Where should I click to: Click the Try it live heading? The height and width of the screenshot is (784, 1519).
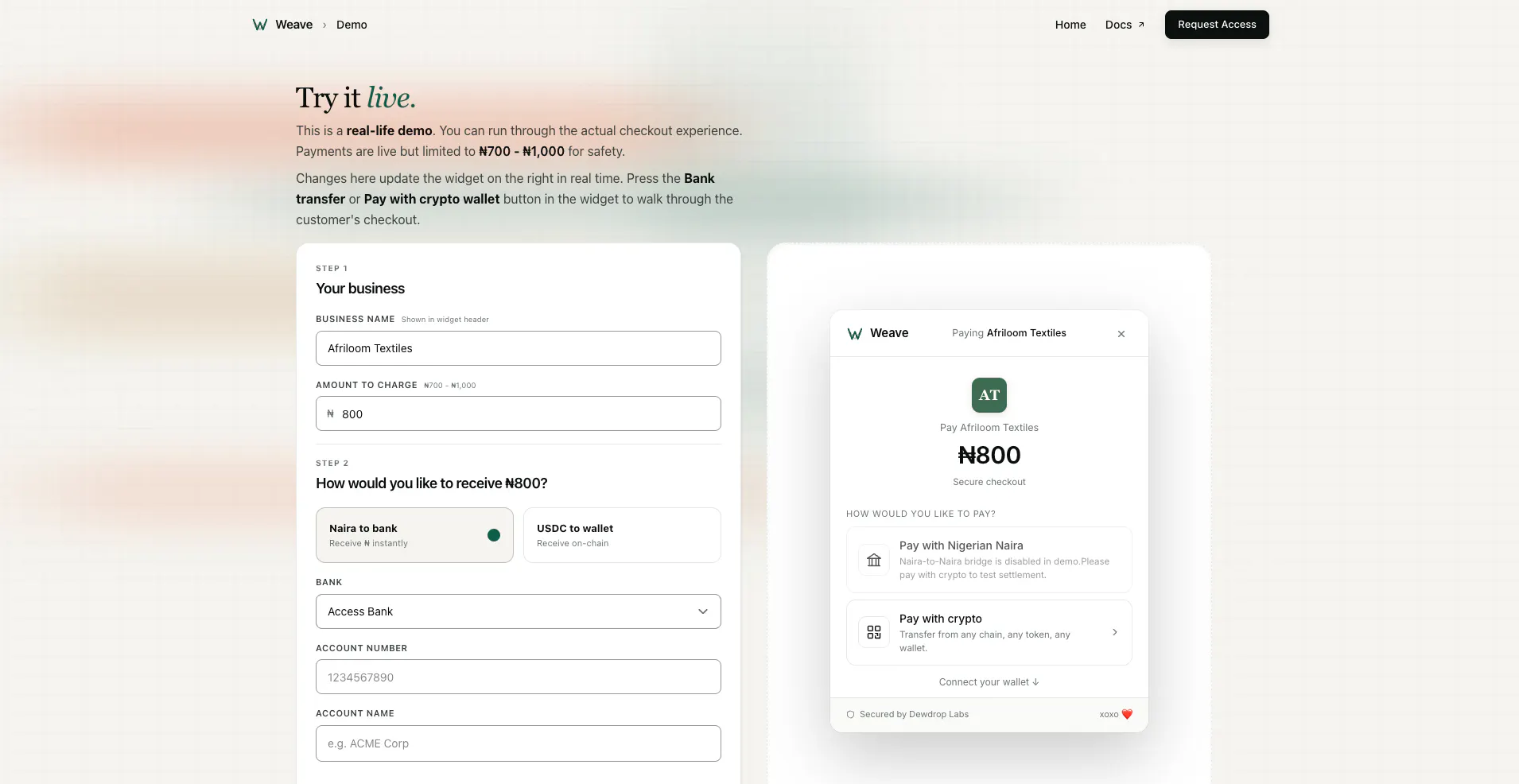click(x=355, y=98)
